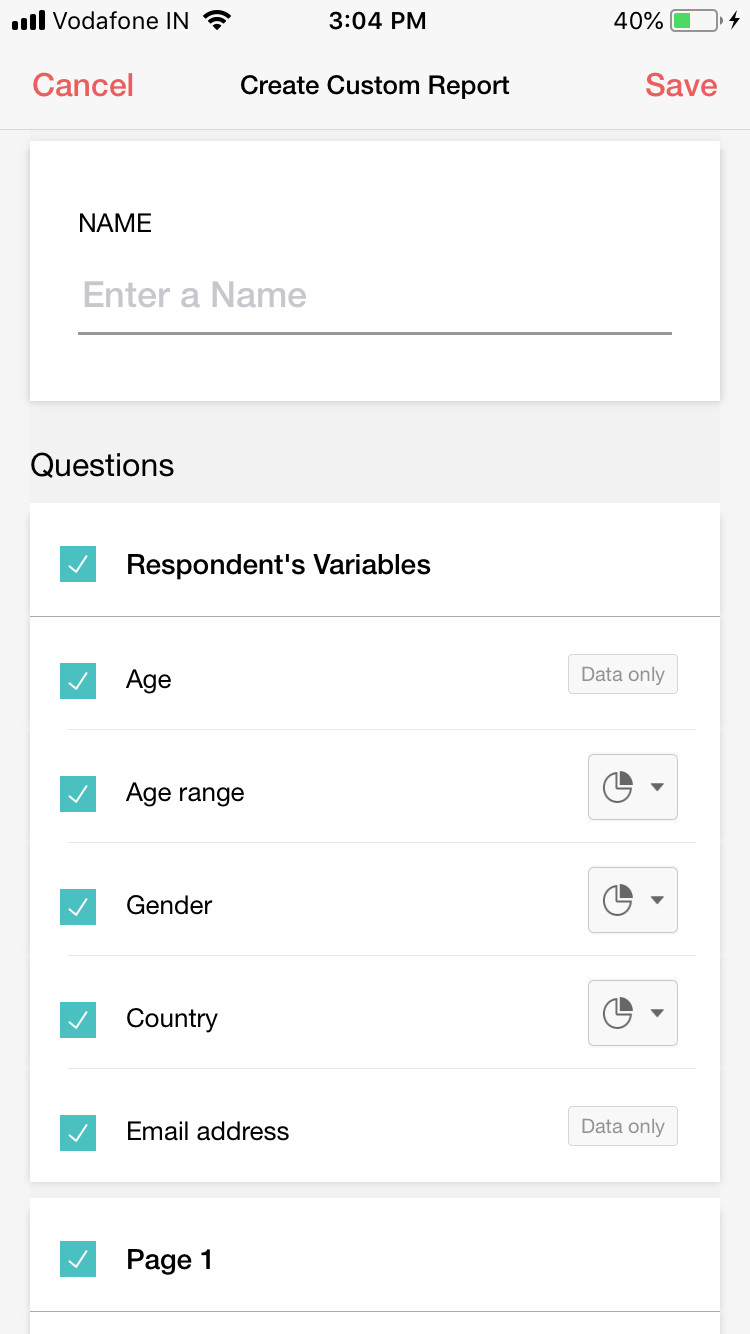The image size is (750, 1334).
Task: Tap the battery indicator icon
Action: pos(694,19)
